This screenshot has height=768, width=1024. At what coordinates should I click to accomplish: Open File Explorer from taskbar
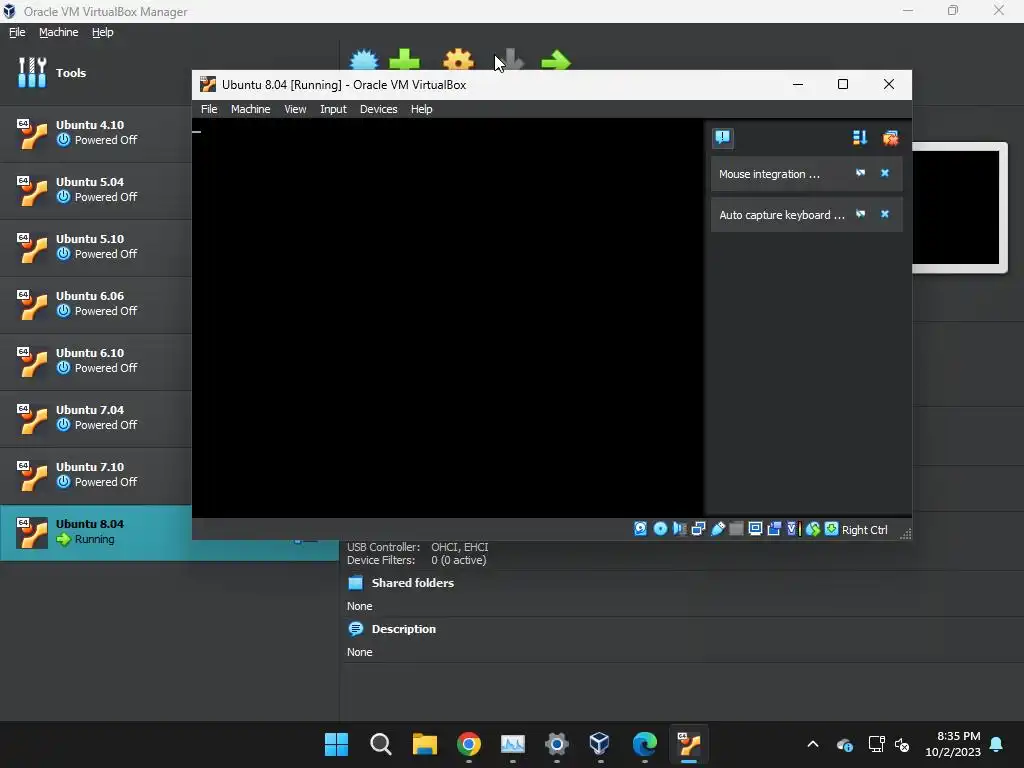point(424,744)
